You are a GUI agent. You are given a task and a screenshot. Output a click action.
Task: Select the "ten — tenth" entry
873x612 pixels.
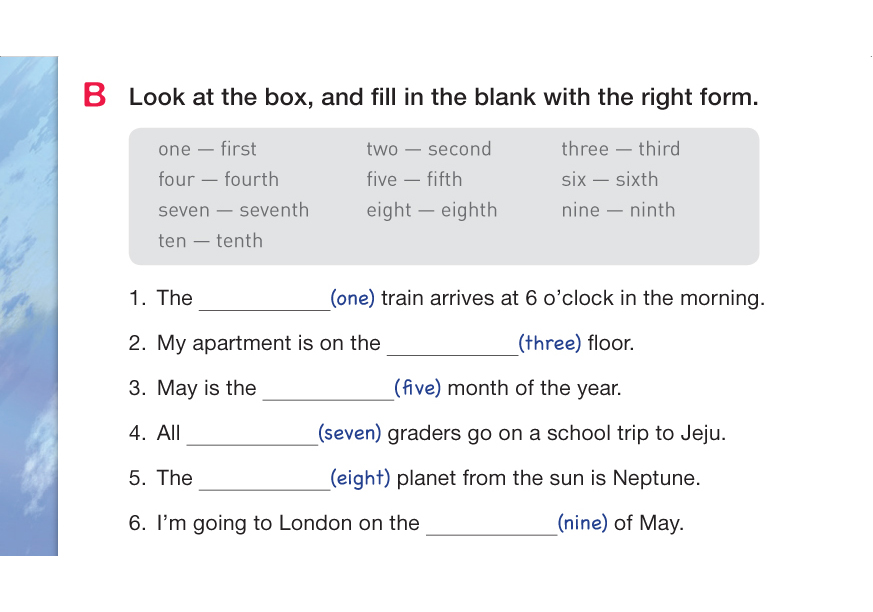(x=210, y=241)
